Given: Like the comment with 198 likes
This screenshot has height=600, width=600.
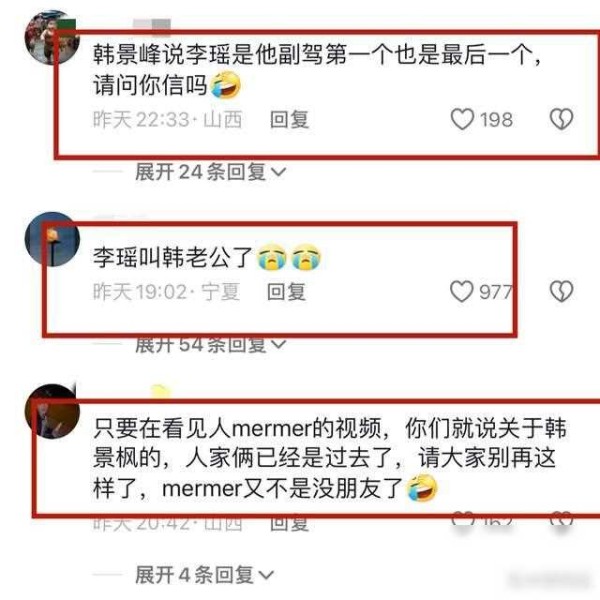Looking at the screenshot, I should click(462, 119).
